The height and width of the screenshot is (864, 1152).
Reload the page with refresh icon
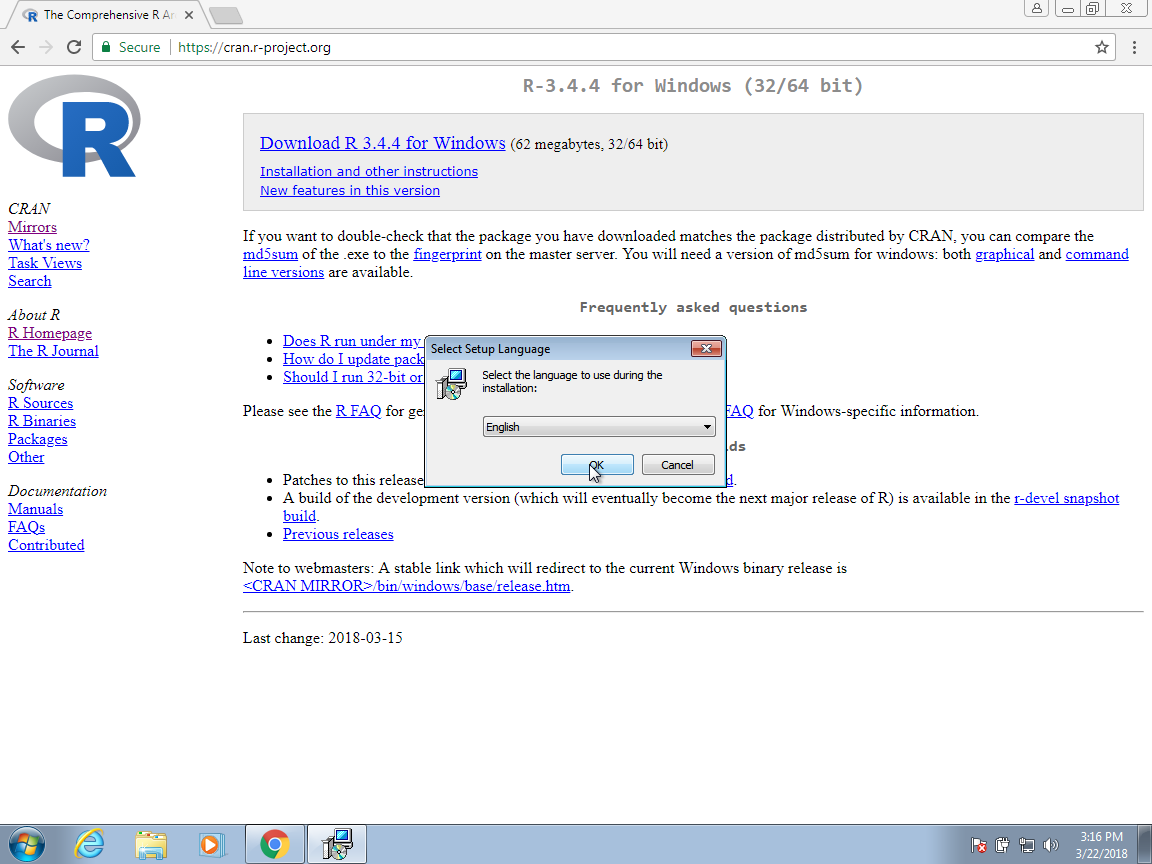point(73,47)
